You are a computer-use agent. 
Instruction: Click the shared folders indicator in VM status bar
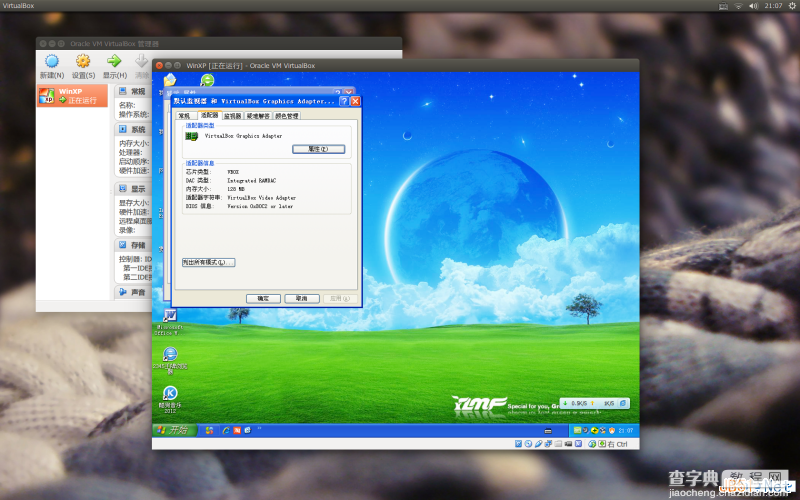[558, 444]
